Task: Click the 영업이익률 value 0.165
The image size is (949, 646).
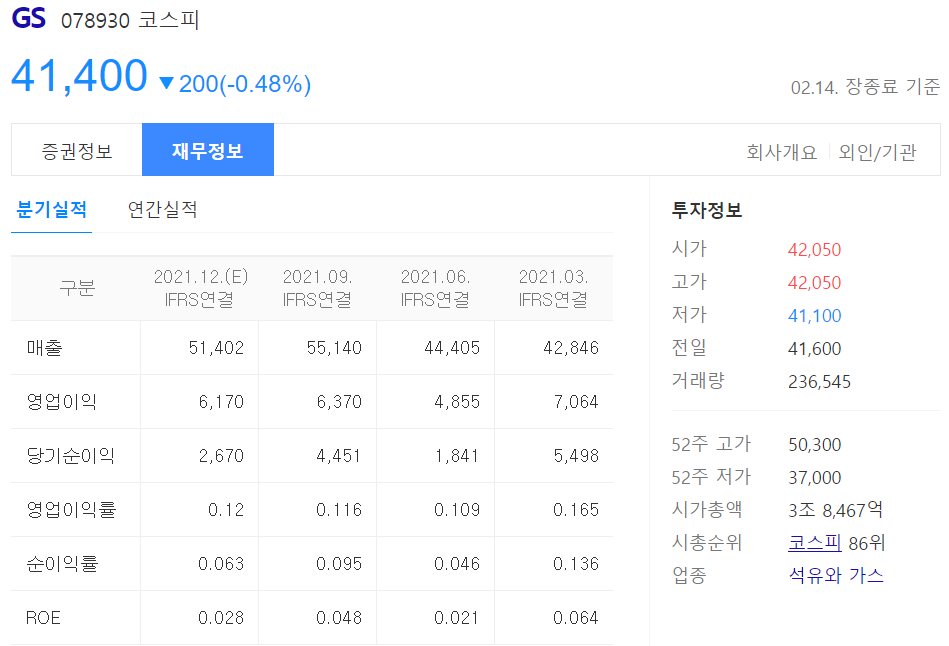Action: click(576, 510)
